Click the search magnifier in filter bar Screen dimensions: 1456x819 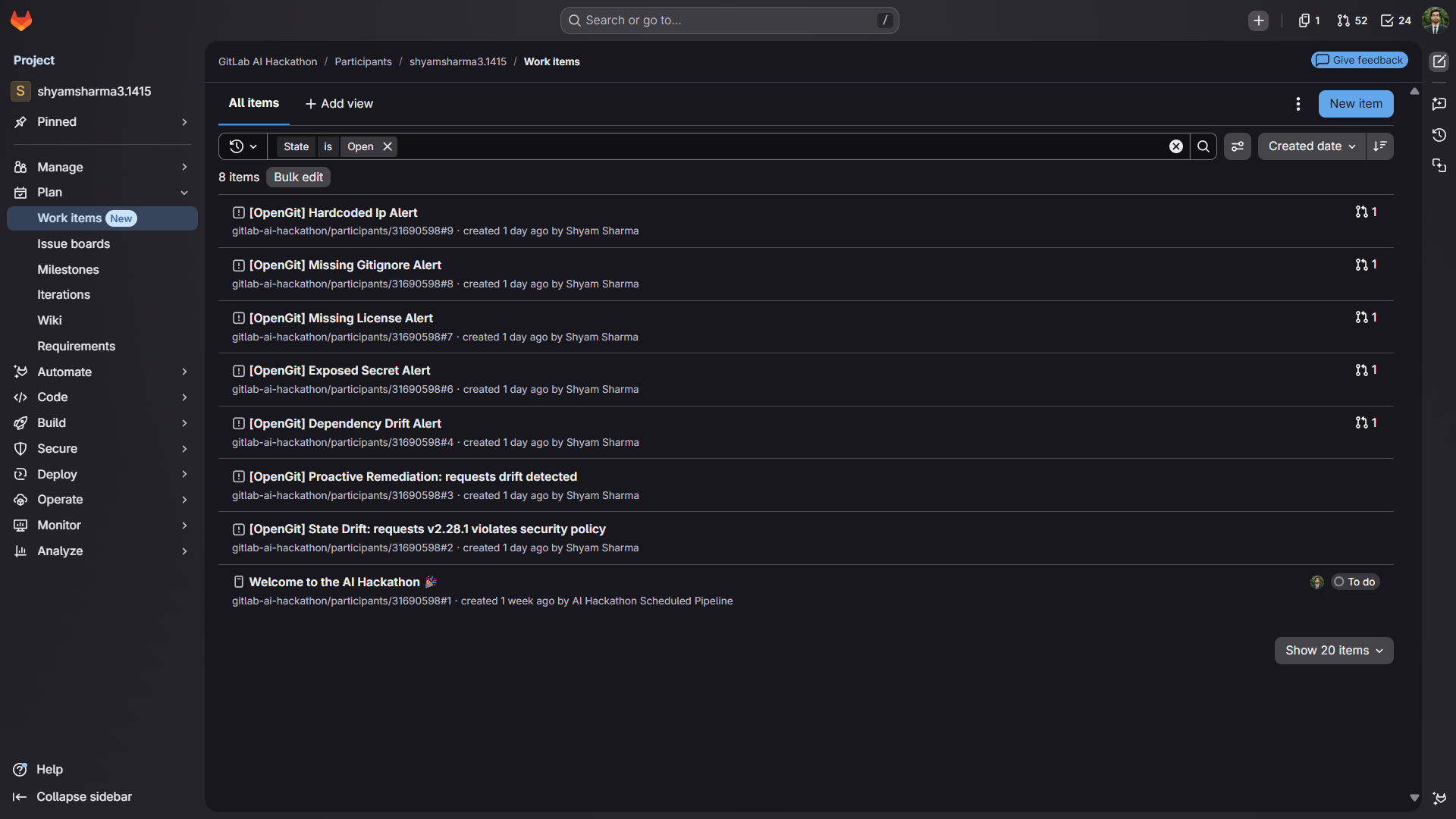[x=1203, y=146]
